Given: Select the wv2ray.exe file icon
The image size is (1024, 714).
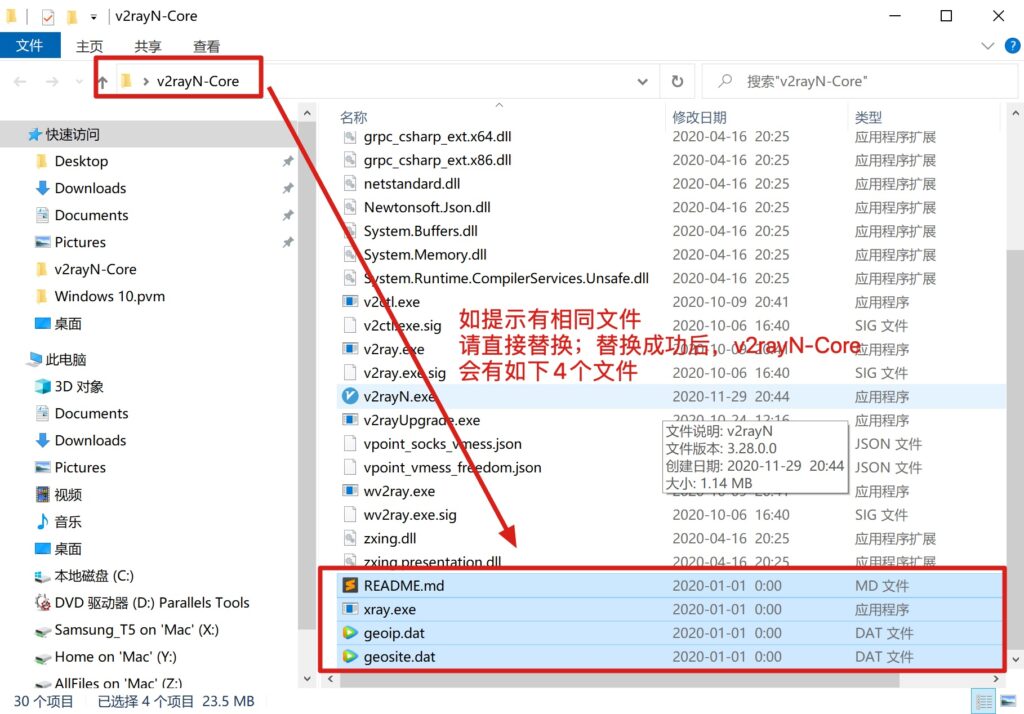Looking at the screenshot, I should click(350, 491).
